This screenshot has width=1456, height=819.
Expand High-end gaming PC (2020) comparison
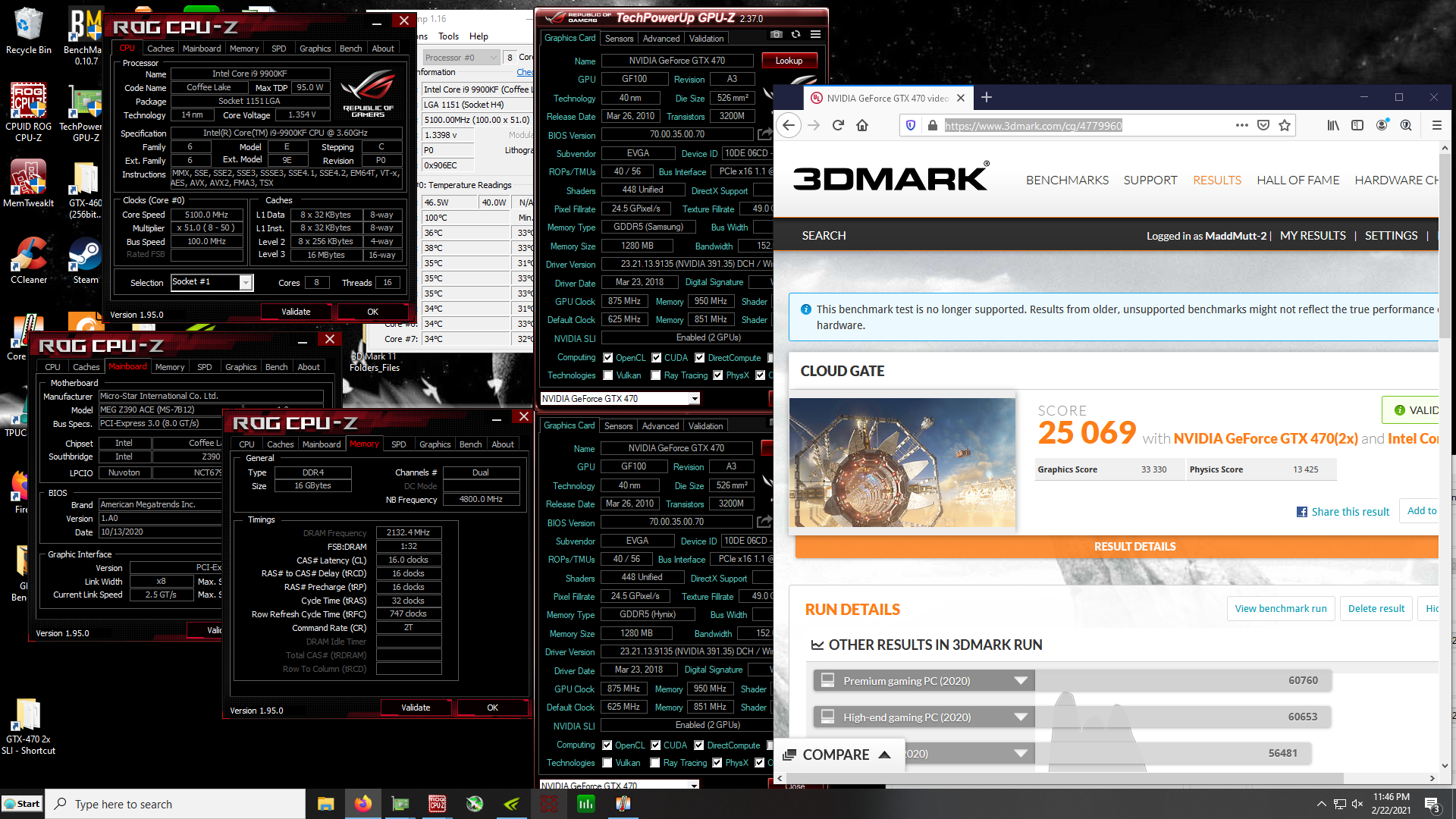pyautogui.click(x=1021, y=717)
